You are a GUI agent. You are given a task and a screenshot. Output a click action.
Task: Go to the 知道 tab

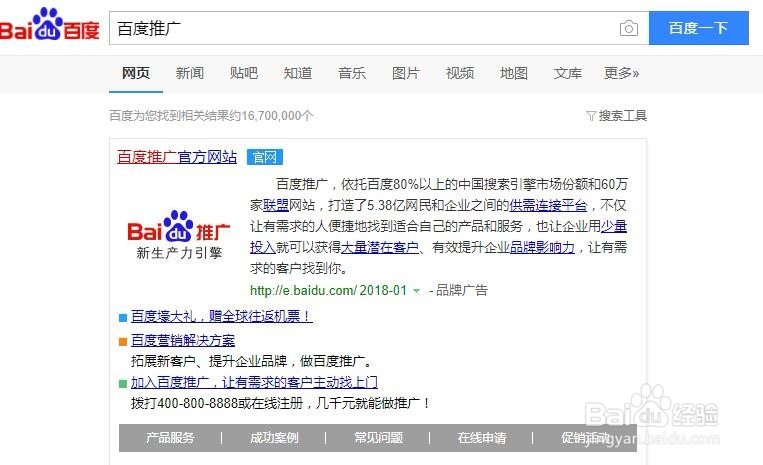pyautogui.click(x=298, y=73)
